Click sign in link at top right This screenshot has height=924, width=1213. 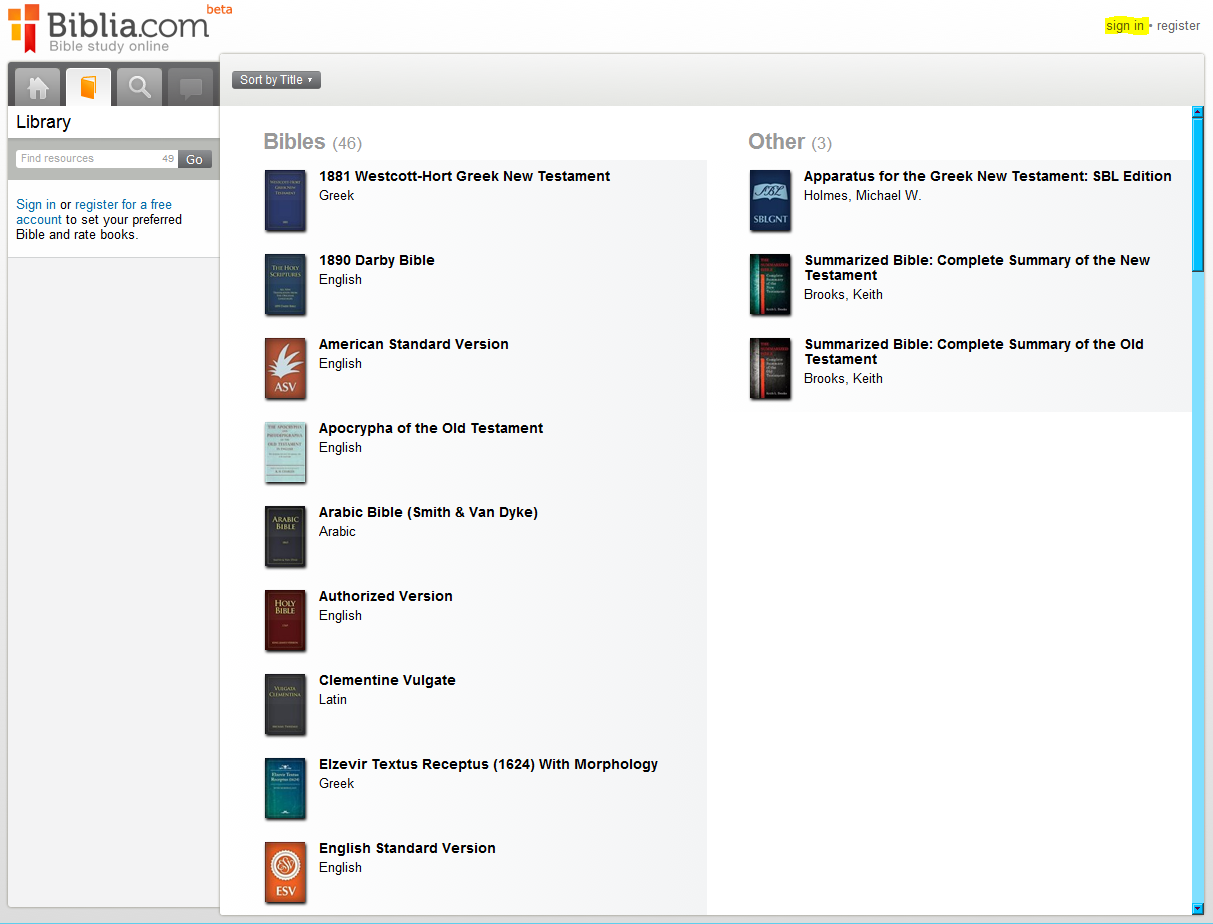[1125, 26]
